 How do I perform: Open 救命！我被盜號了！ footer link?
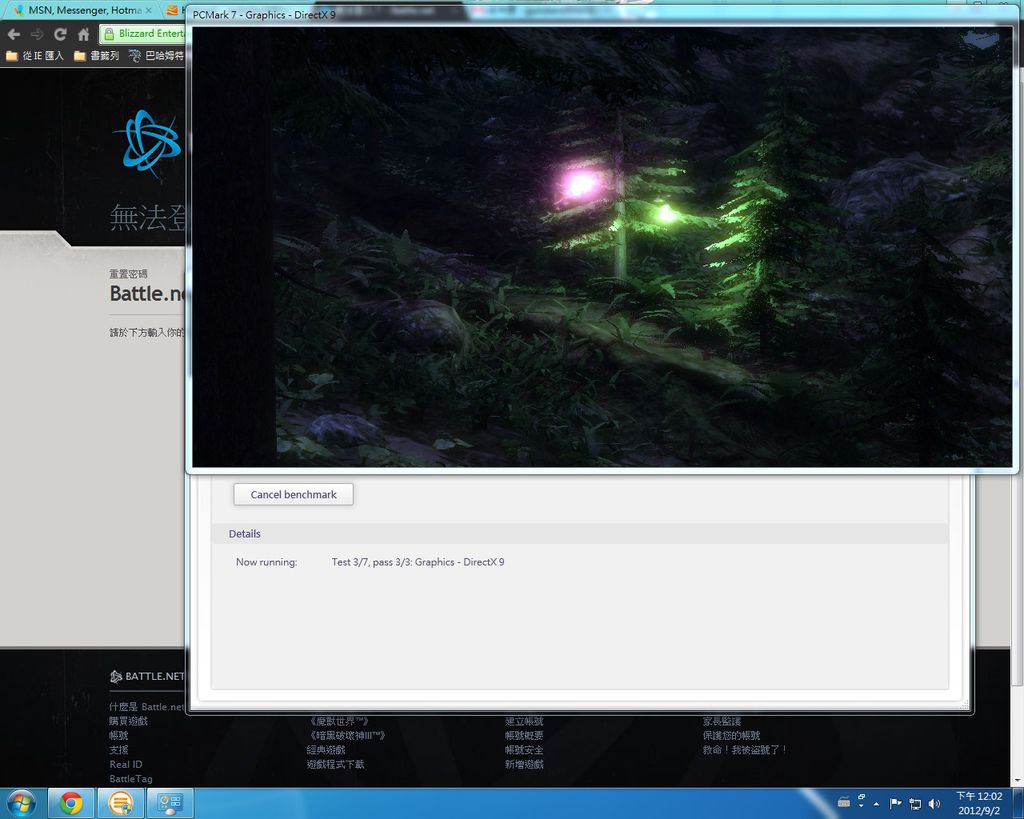click(x=745, y=750)
